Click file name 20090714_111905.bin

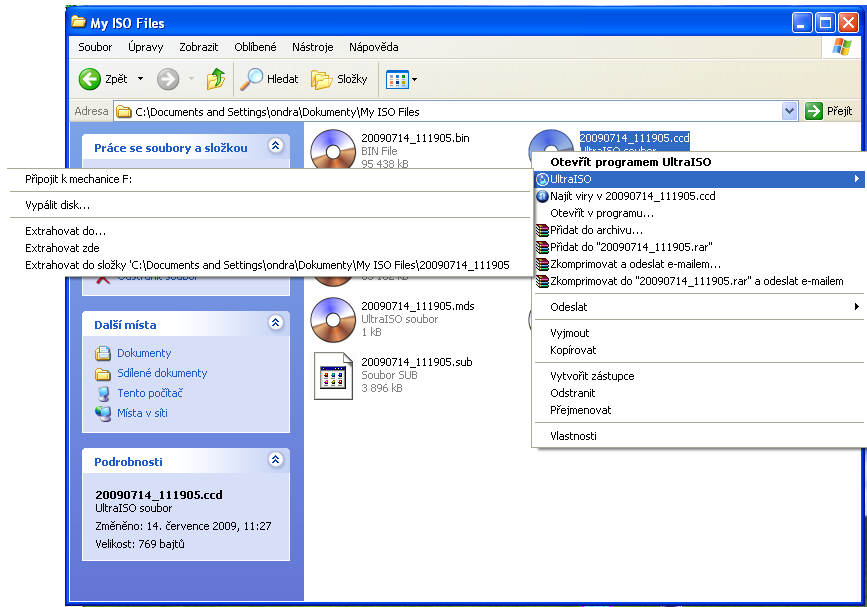click(415, 138)
